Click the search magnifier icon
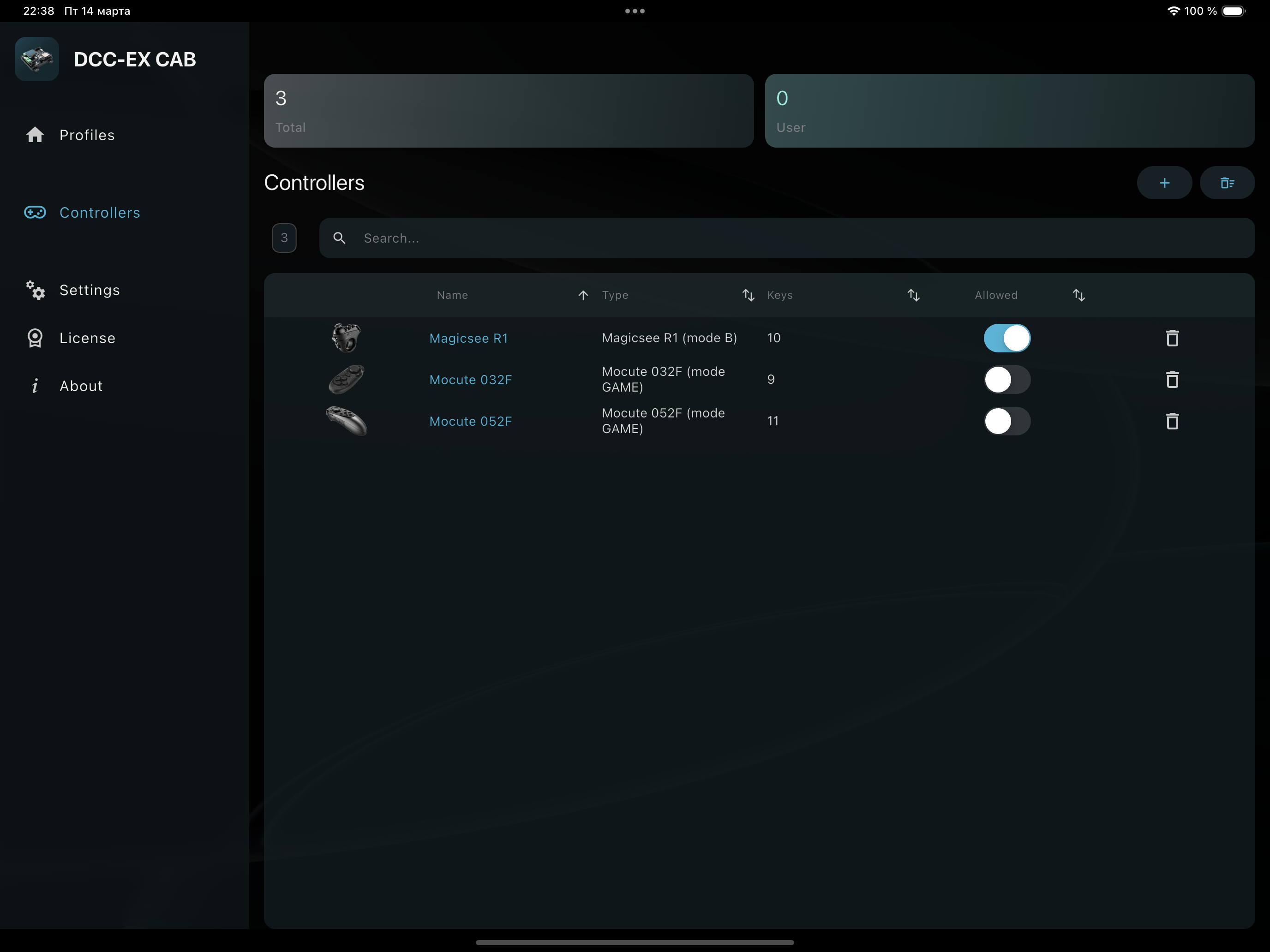Viewport: 1270px width, 952px height. click(339, 238)
